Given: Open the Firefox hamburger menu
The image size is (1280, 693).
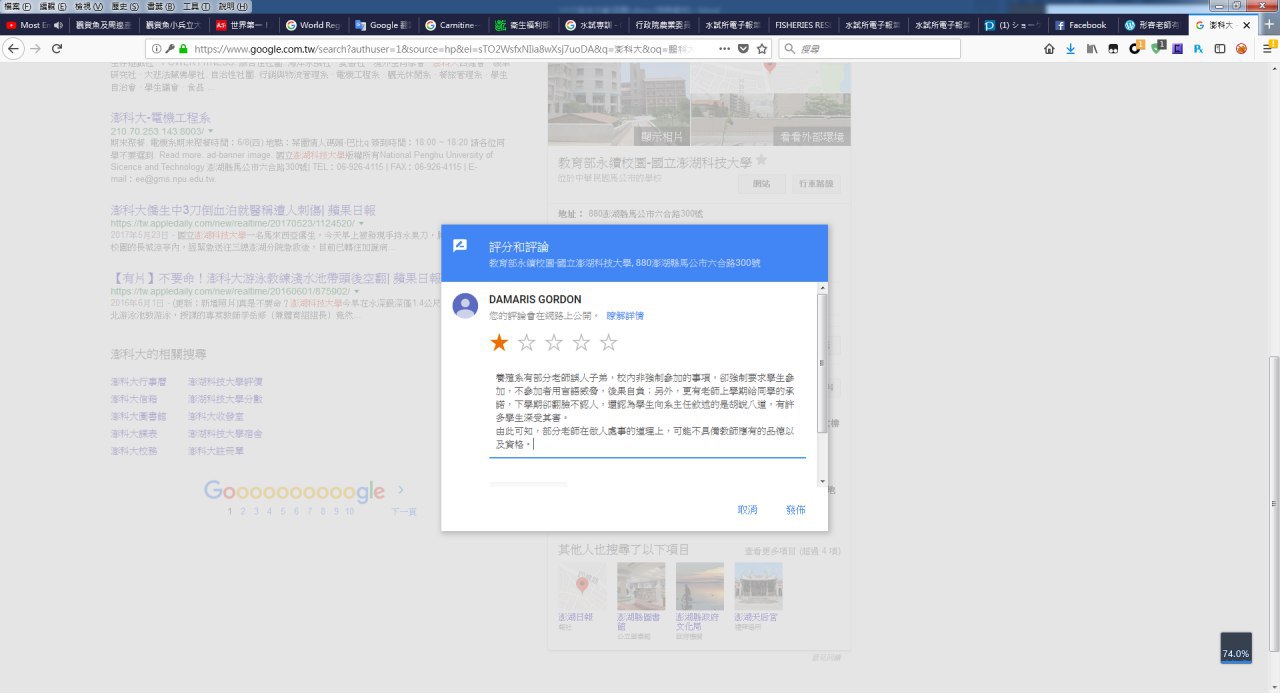Looking at the screenshot, I should 1268,48.
